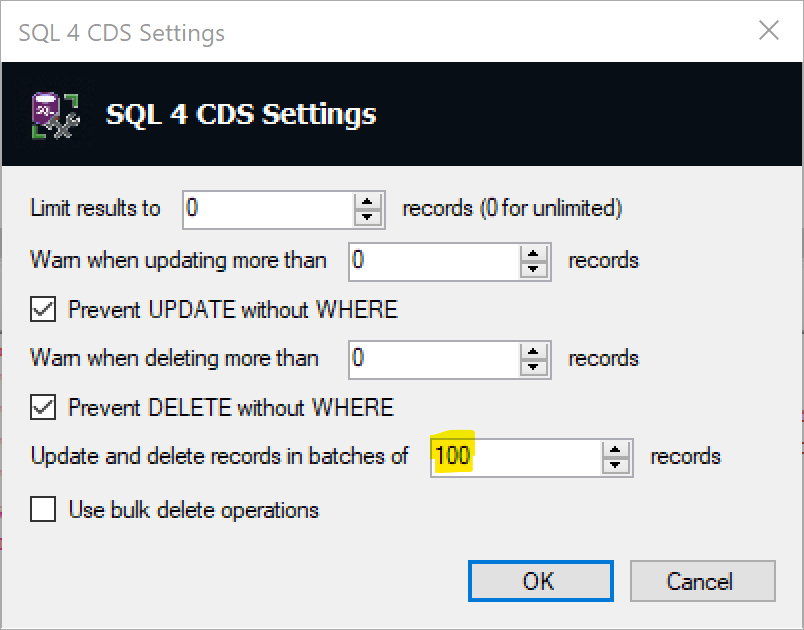Decrease the Limit results to value

click(369, 216)
